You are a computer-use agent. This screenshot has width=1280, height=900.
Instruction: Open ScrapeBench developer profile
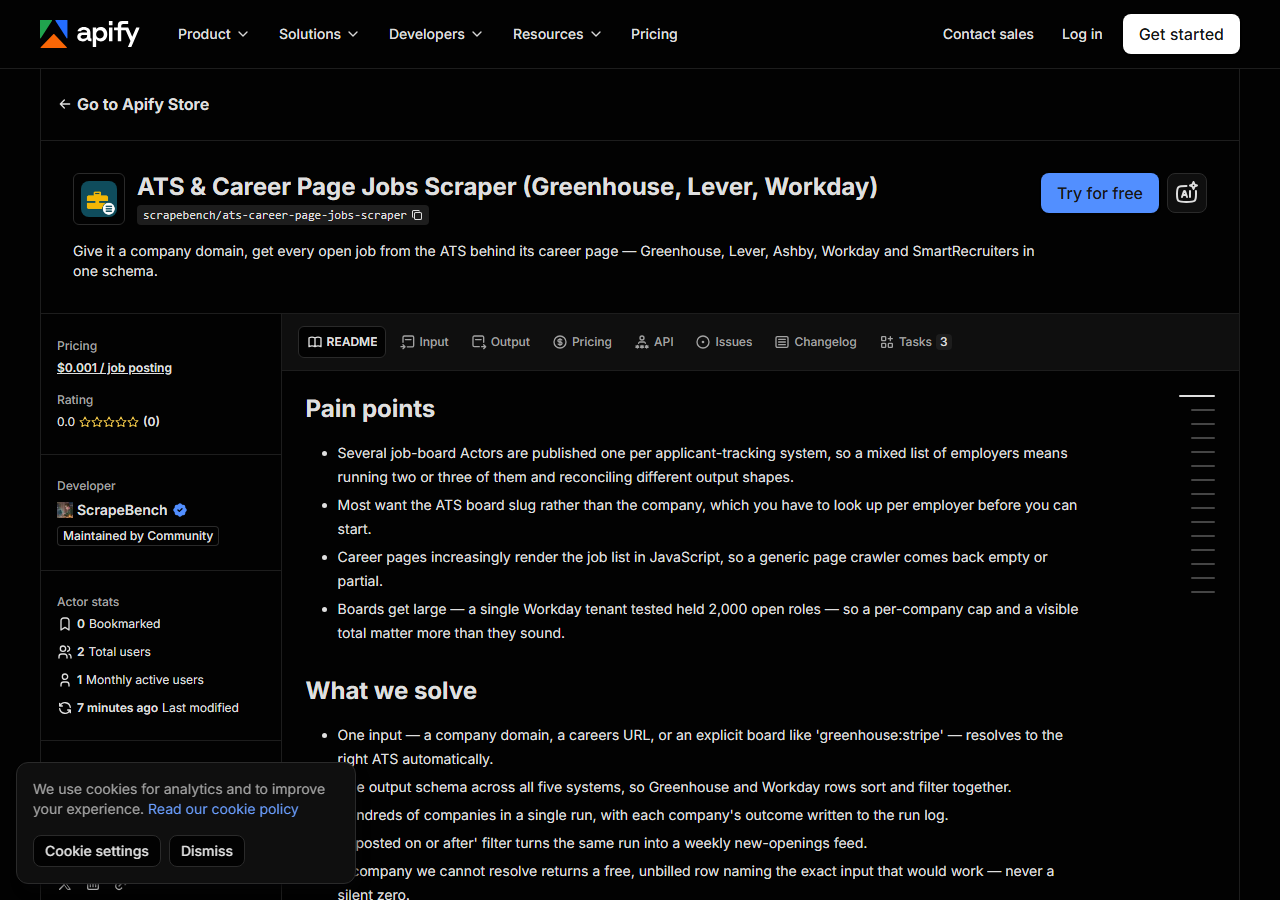(x=122, y=510)
